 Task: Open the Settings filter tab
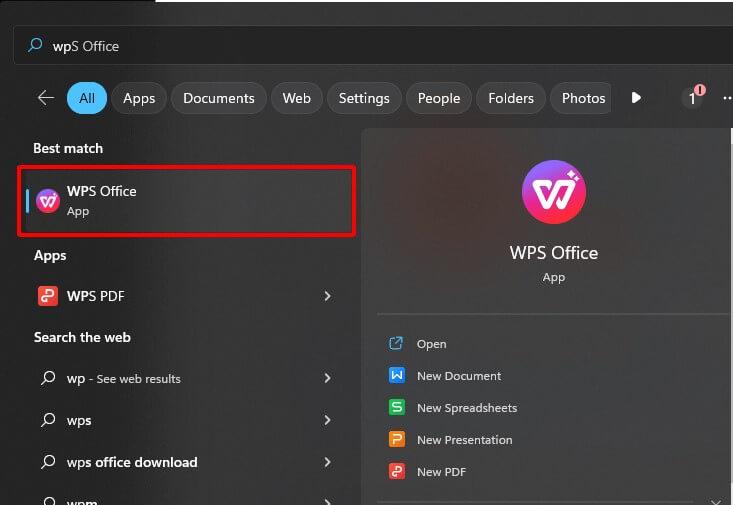(x=364, y=98)
